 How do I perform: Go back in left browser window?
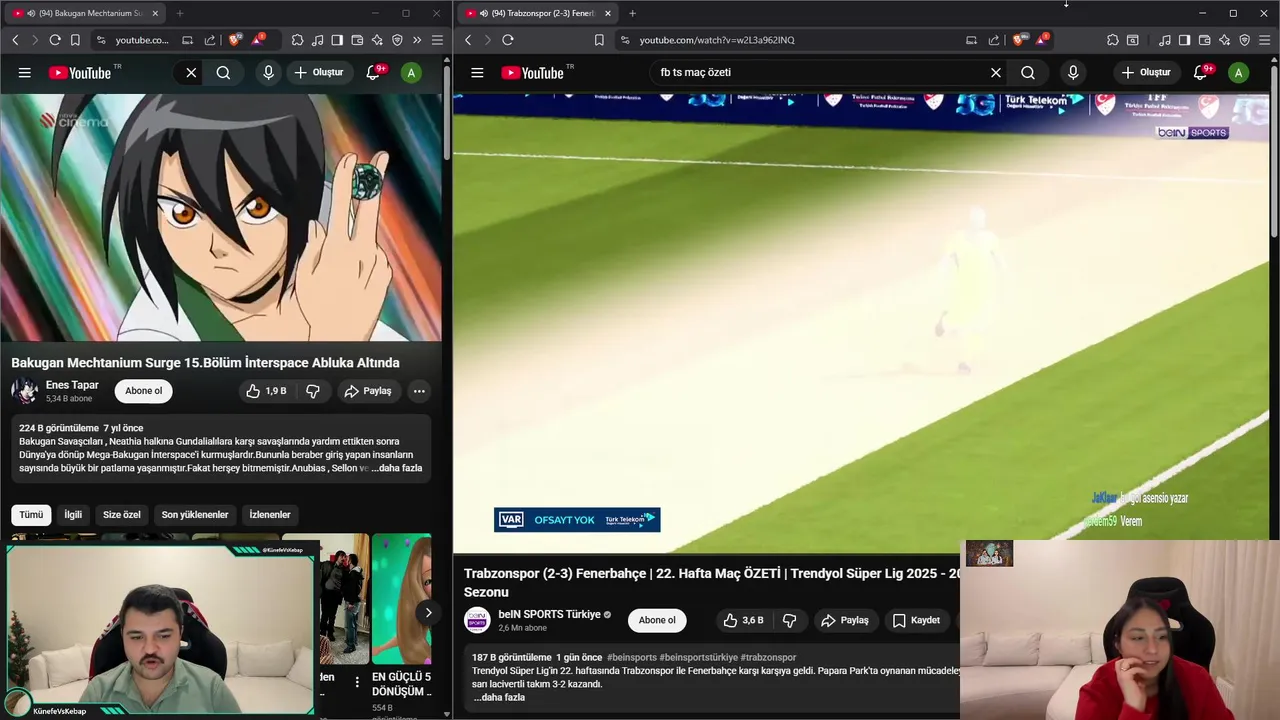15,40
